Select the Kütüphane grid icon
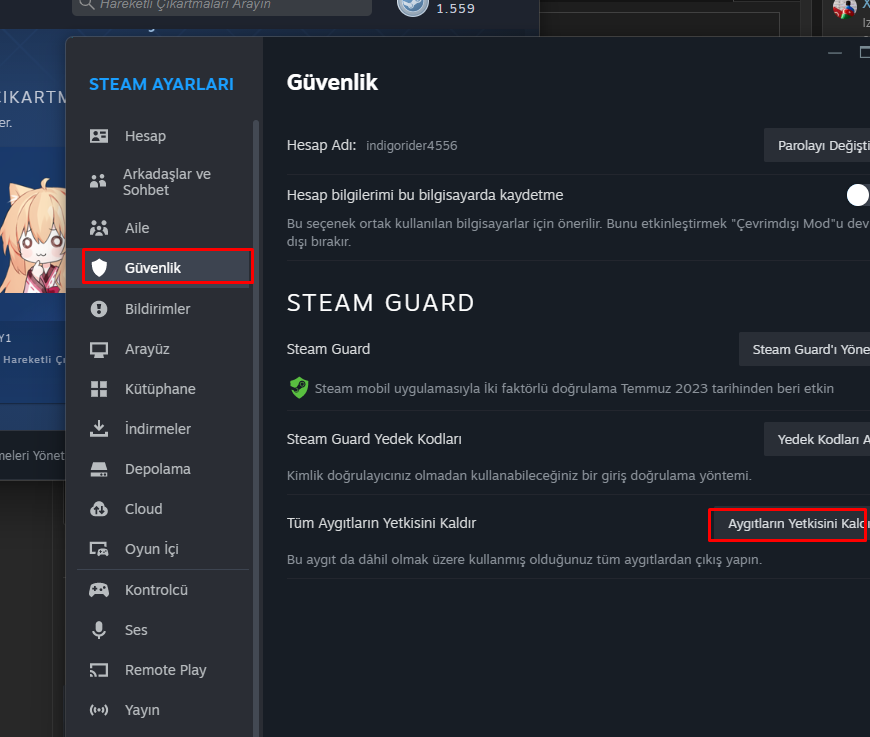This screenshot has width=870, height=737. point(99,389)
